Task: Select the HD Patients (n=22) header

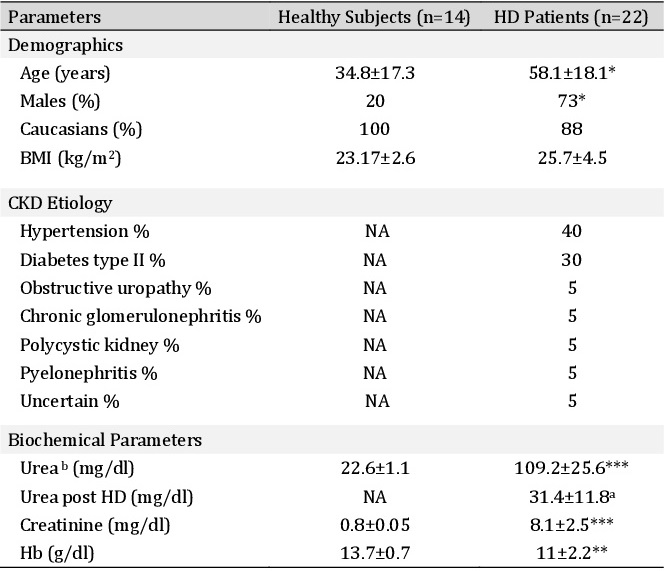Action: (571, 17)
